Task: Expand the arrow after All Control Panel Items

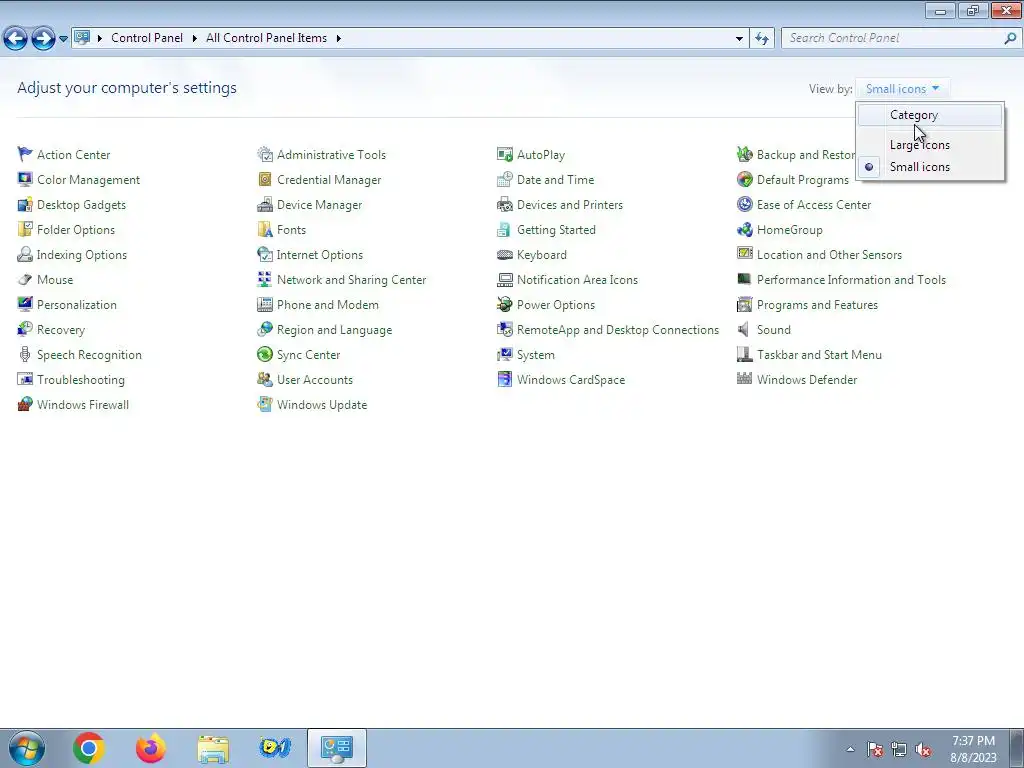Action: 338,39
